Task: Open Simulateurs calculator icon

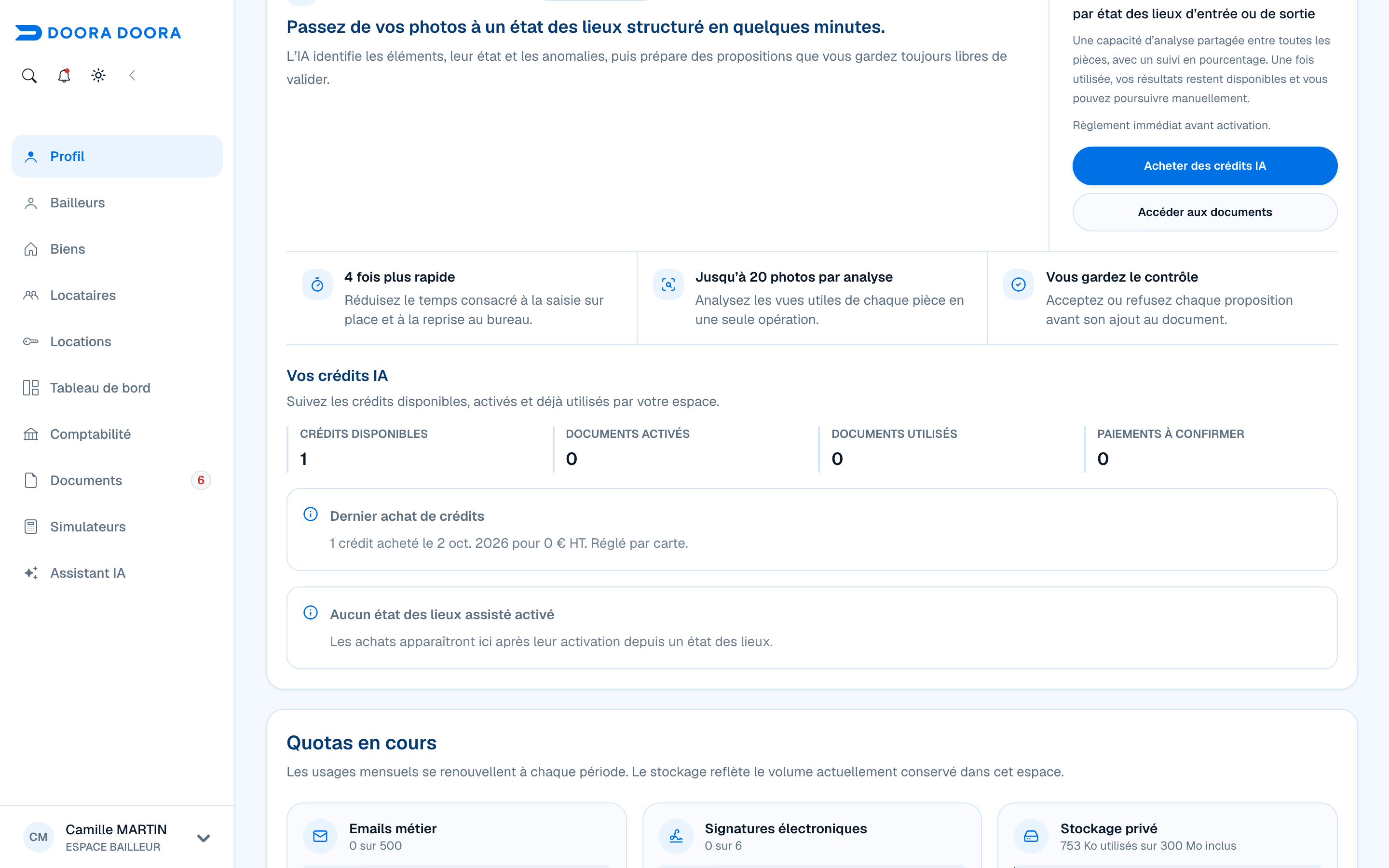Action: click(31, 527)
